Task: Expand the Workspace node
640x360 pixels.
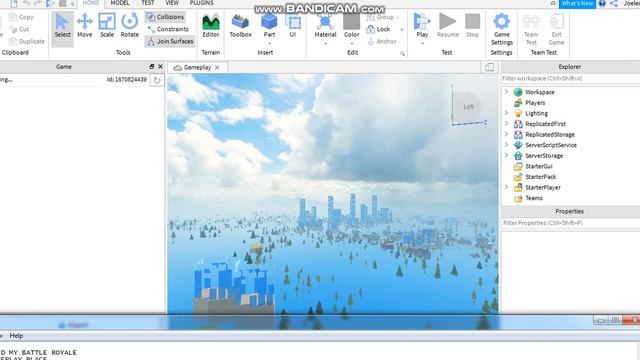Action: (507, 92)
